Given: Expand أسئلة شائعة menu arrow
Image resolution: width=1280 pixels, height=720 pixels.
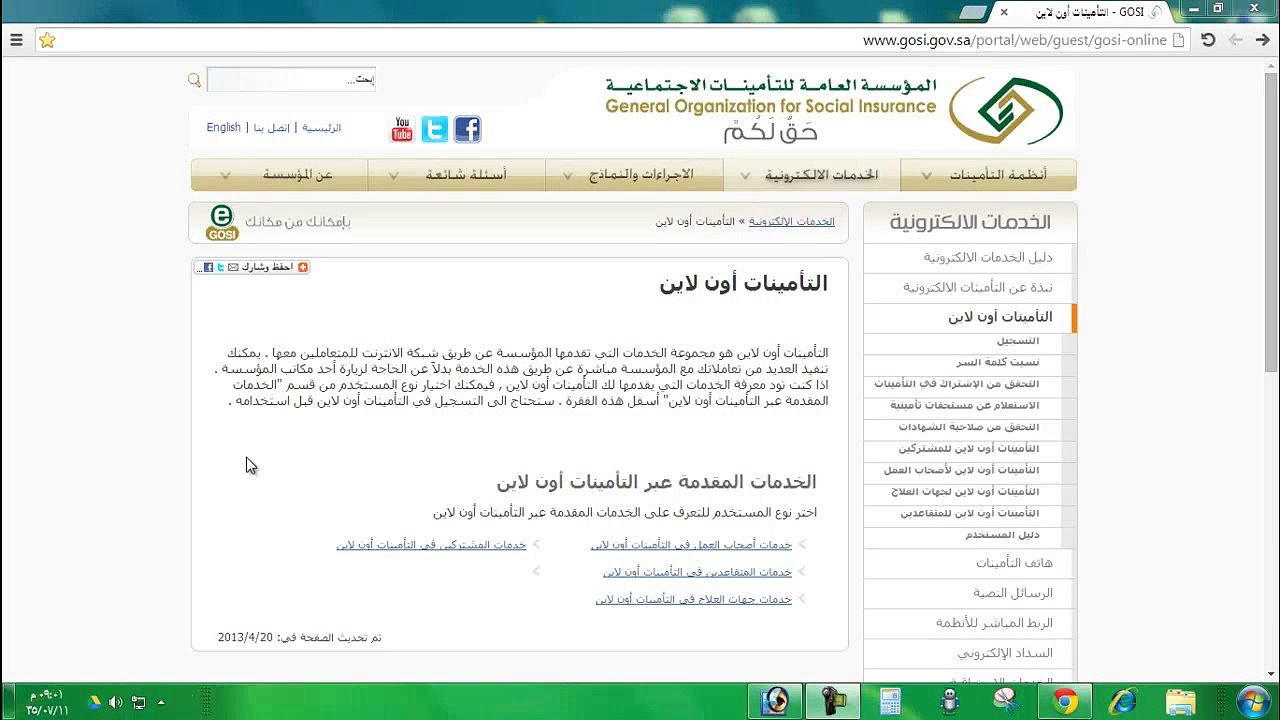Looking at the screenshot, I should click(x=394, y=176).
